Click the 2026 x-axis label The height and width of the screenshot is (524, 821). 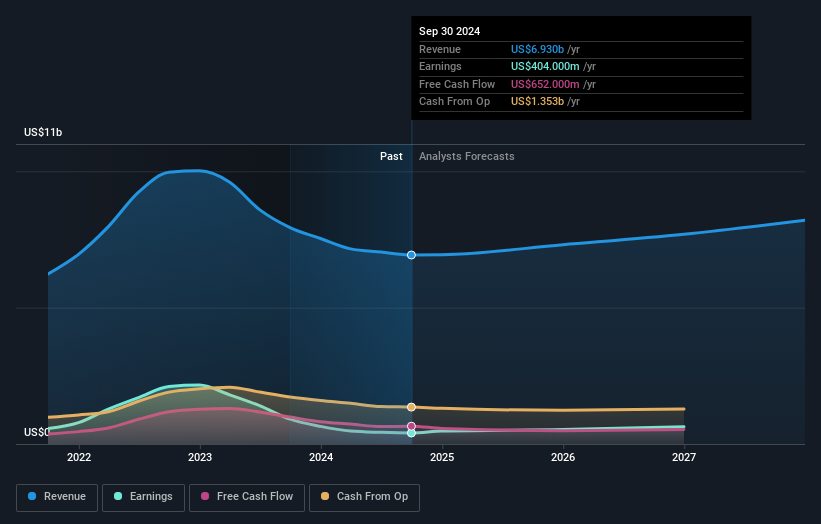coord(563,457)
